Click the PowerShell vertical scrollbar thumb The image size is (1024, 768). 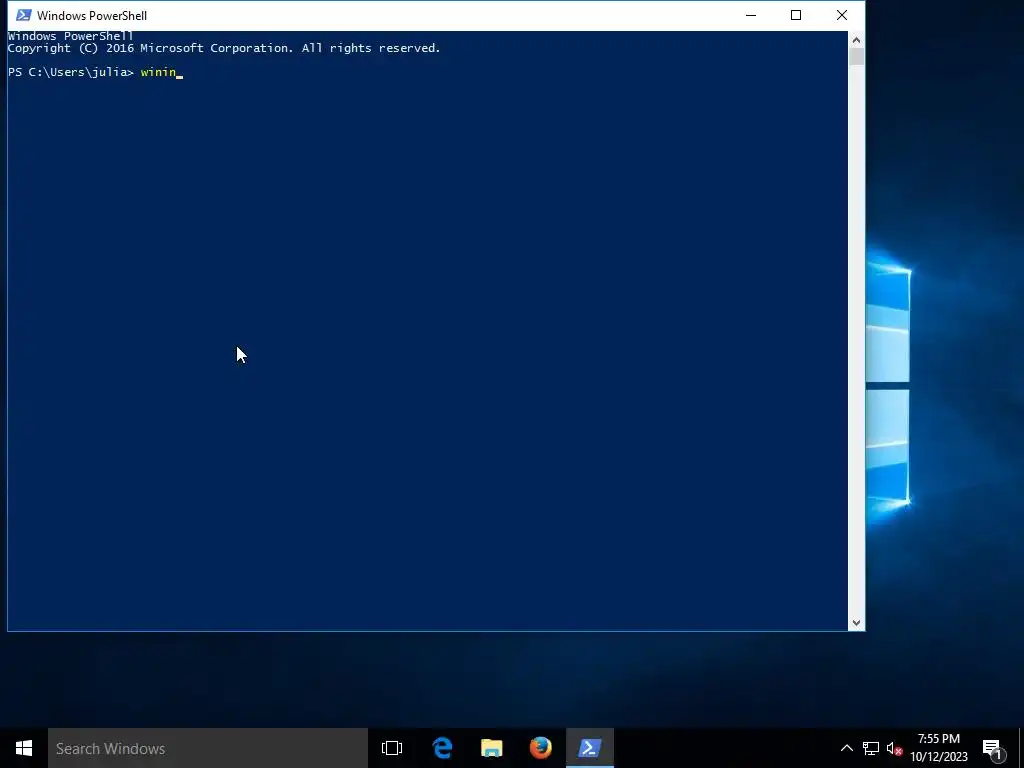tap(856, 57)
